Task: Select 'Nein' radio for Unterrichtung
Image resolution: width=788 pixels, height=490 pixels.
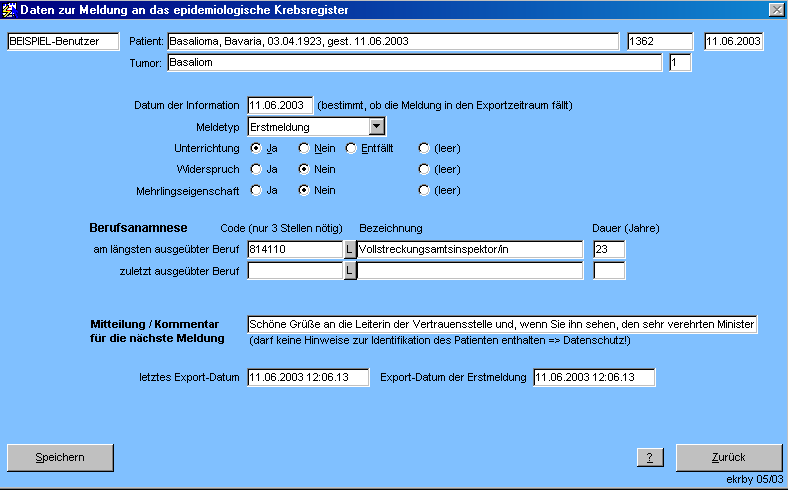Action: (x=304, y=148)
